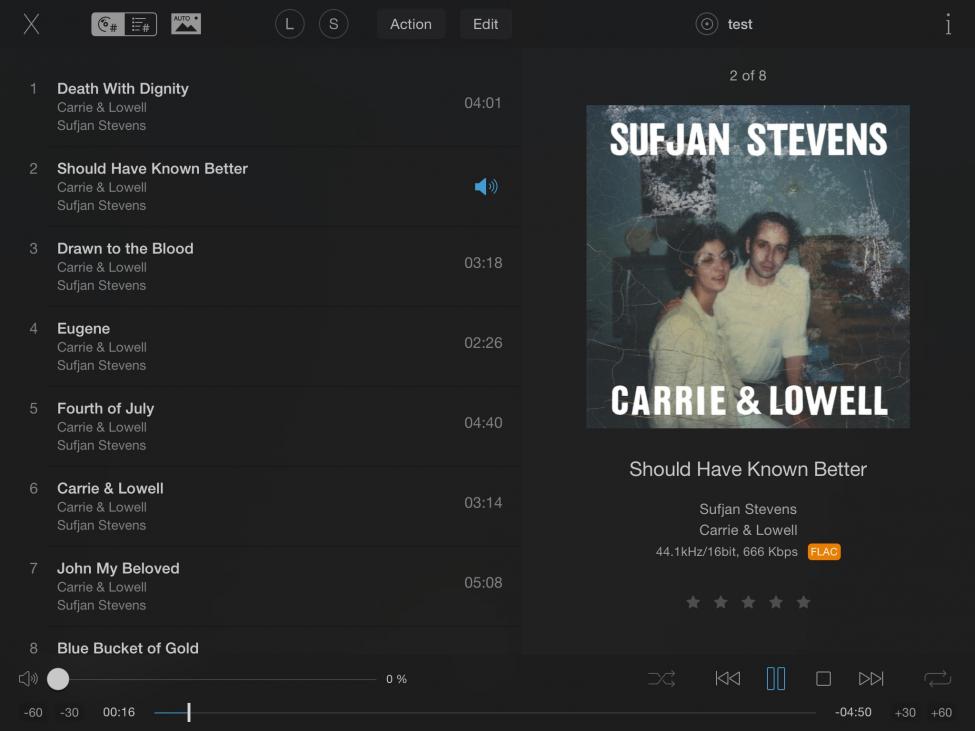Skip to the next track
Image resolution: width=975 pixels, height=731 pixels.
tap(871, 679)
